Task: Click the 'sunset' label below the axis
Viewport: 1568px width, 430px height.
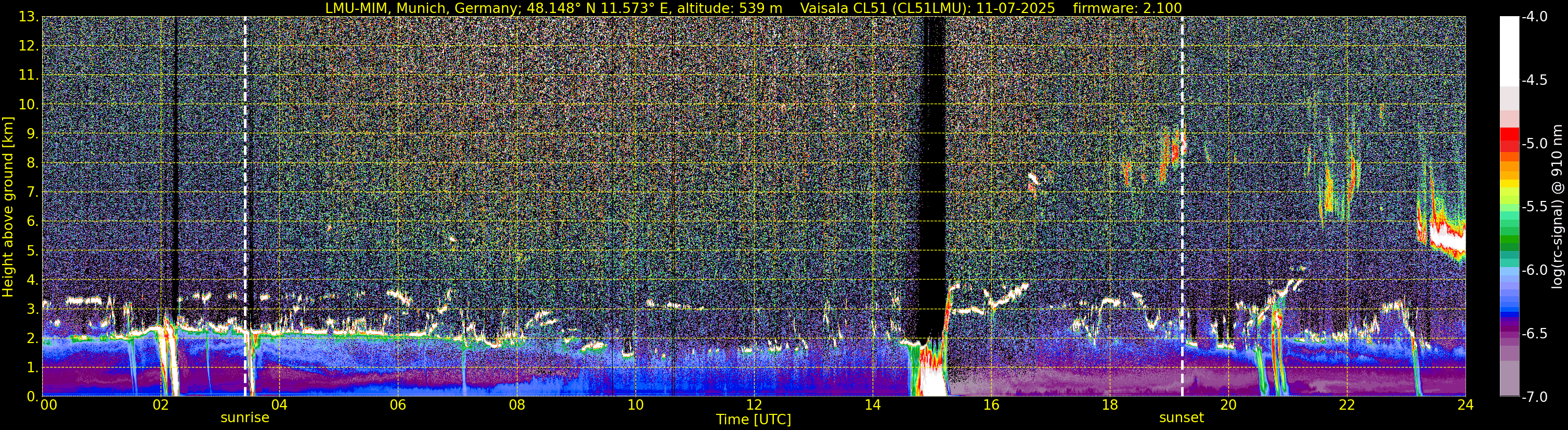Action: 1182,417
